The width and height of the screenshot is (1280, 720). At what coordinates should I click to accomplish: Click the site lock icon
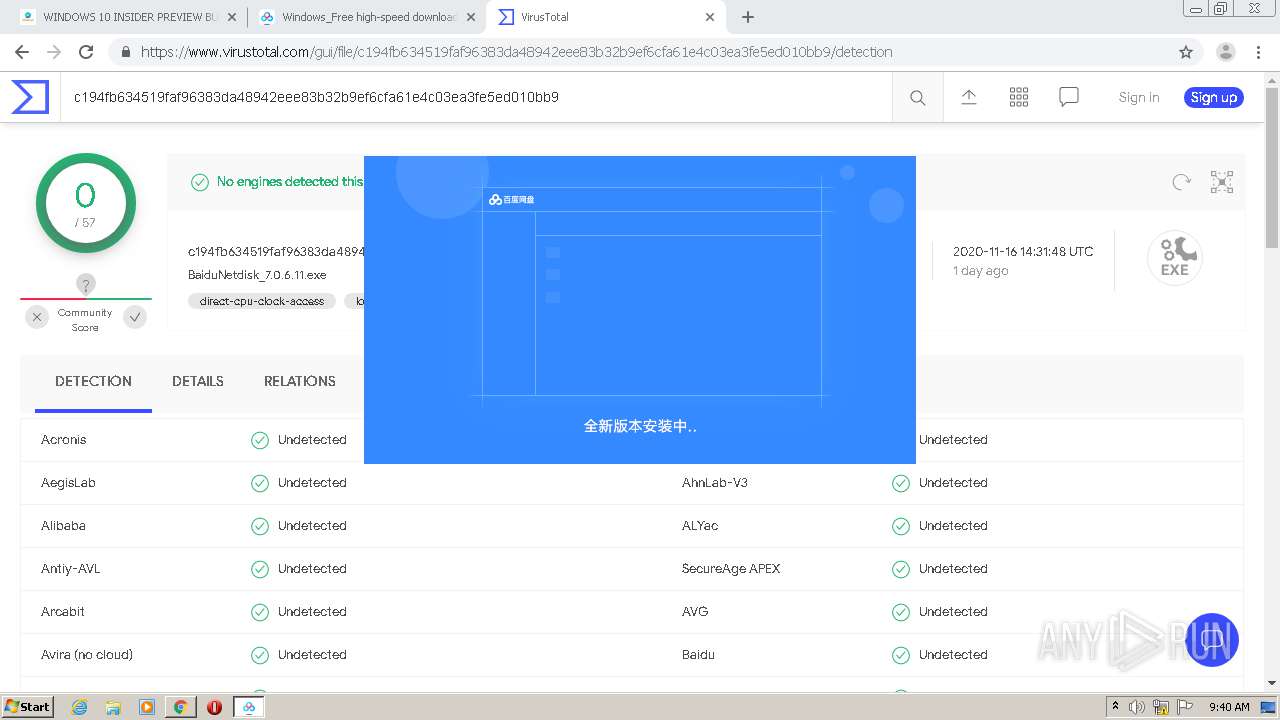pos(125,52)
